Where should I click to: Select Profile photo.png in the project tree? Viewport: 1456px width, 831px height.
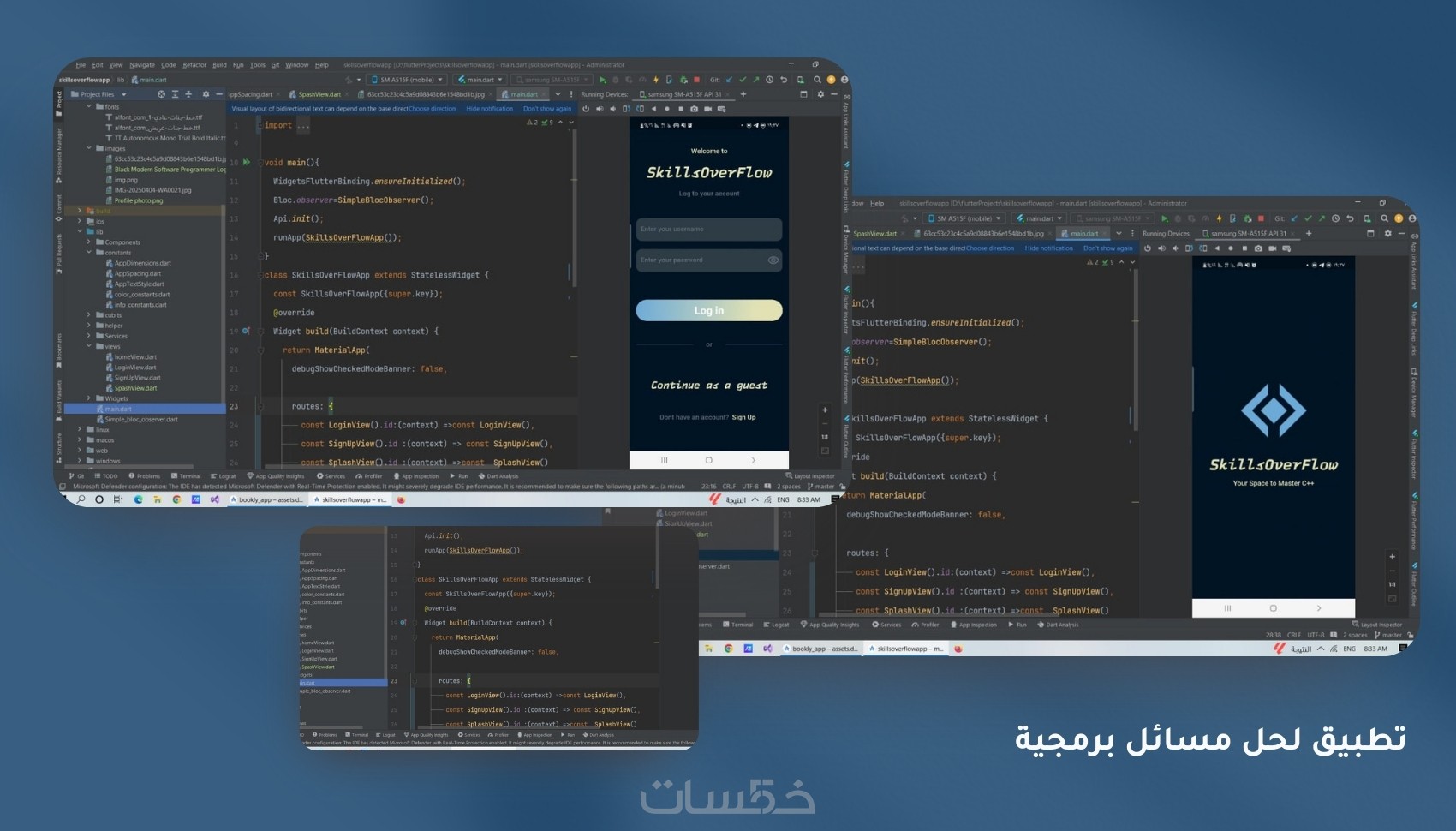(x=138, y=200)
